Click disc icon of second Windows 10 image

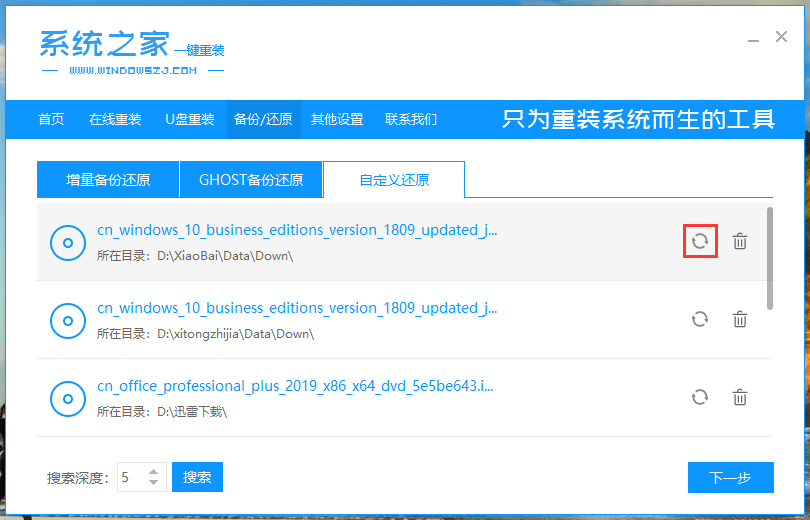(x=68, y=320)
